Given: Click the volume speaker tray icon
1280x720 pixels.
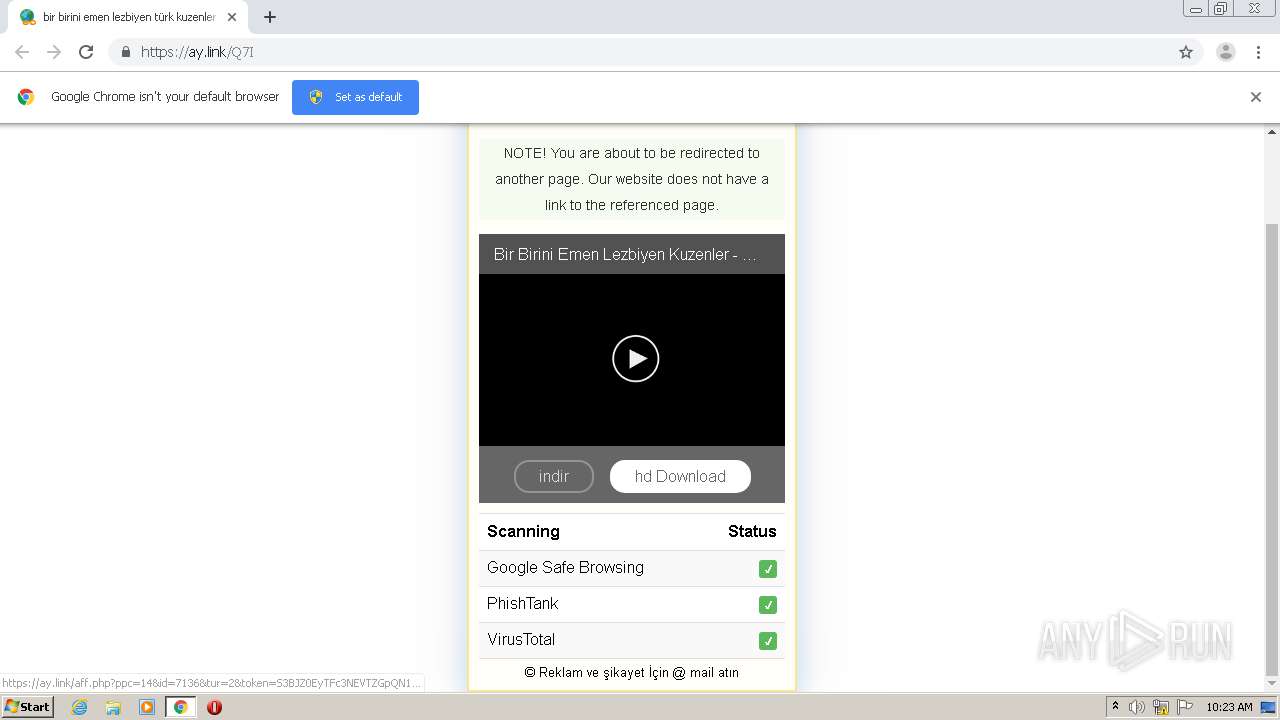Looking at the screenshot, I should pyautogui.click(x=1137, y=707).
